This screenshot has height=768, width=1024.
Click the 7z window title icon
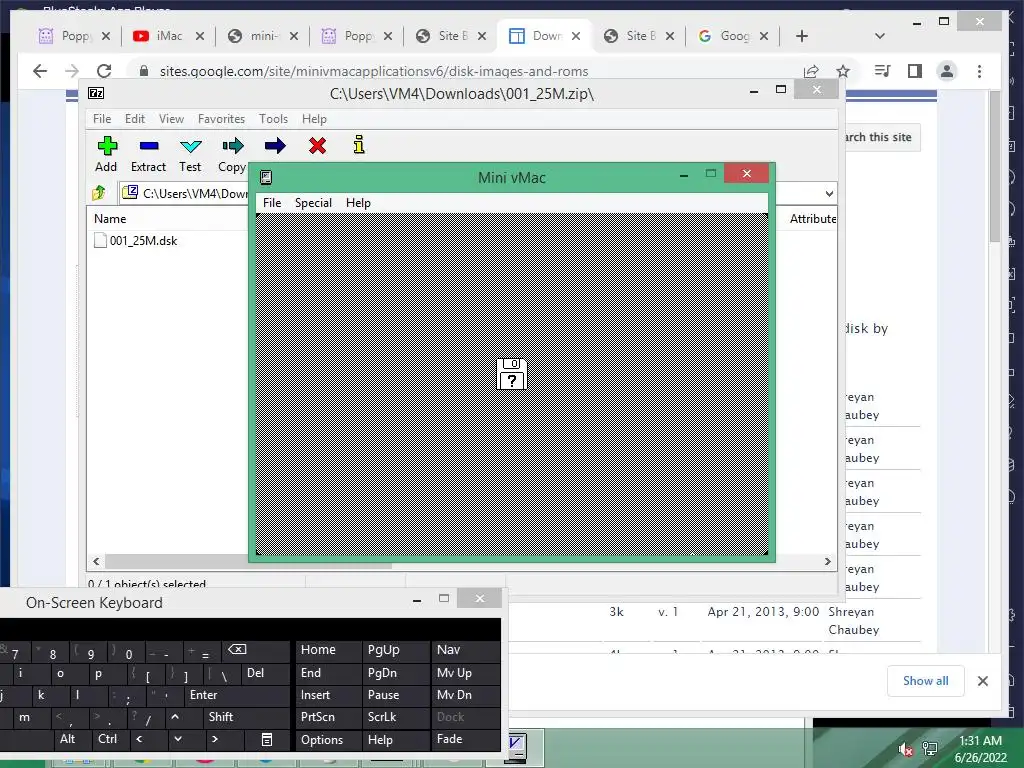click(x=96, y=93)
